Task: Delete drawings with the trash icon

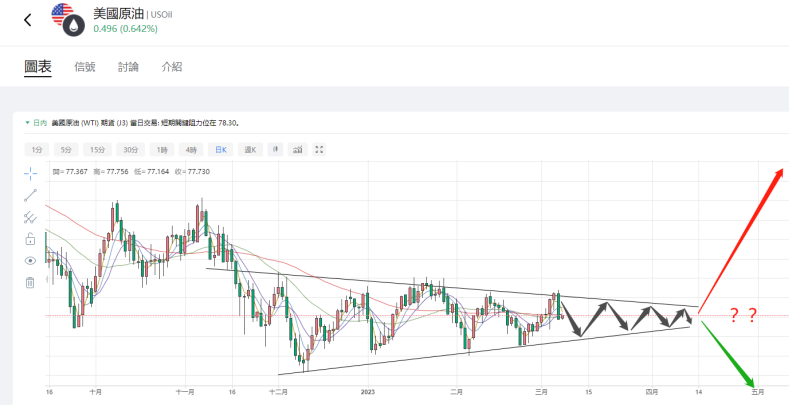Action: coord(30,282)
